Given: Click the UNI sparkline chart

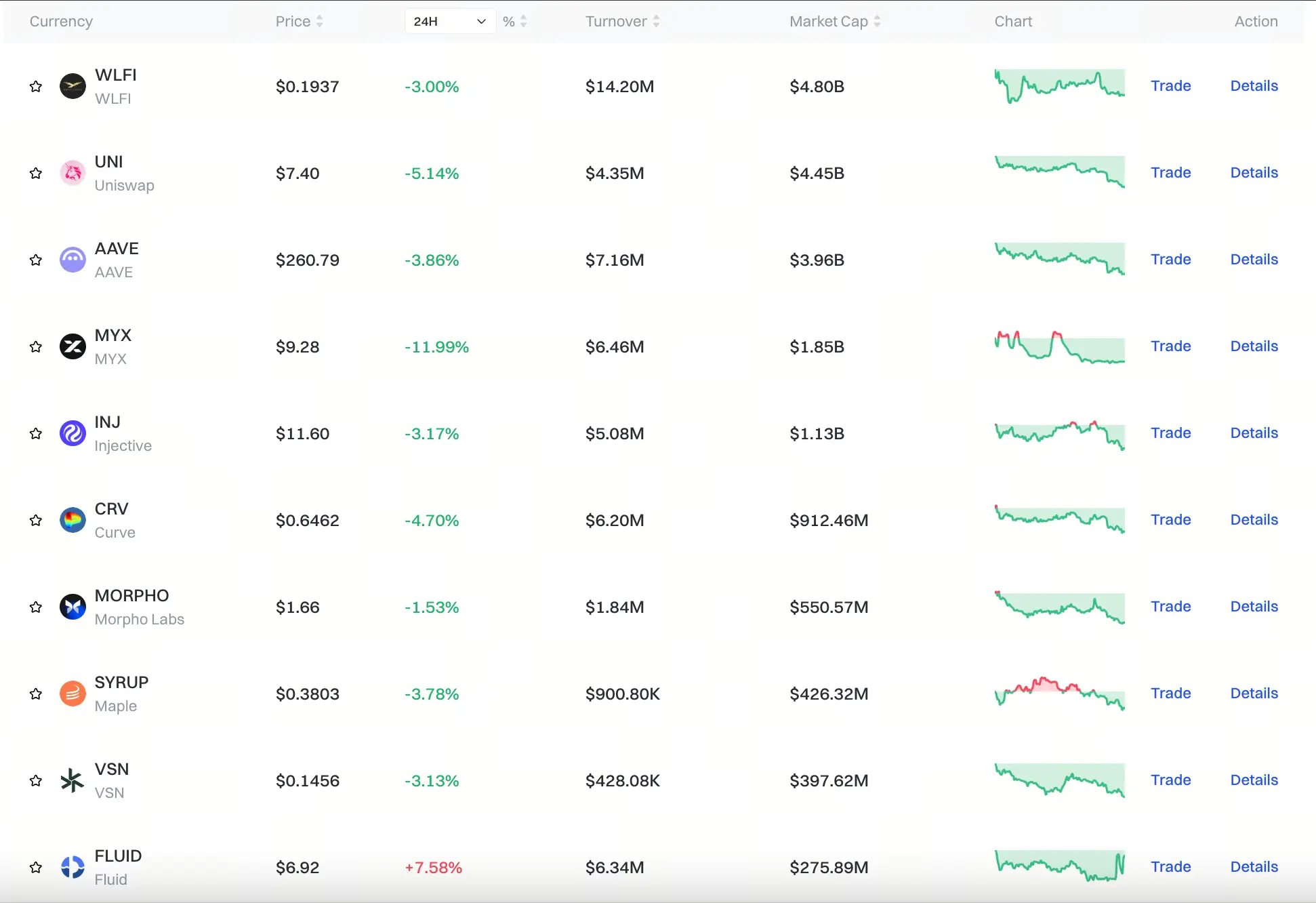Looking at the screenshot, I should coord(1060,172).
